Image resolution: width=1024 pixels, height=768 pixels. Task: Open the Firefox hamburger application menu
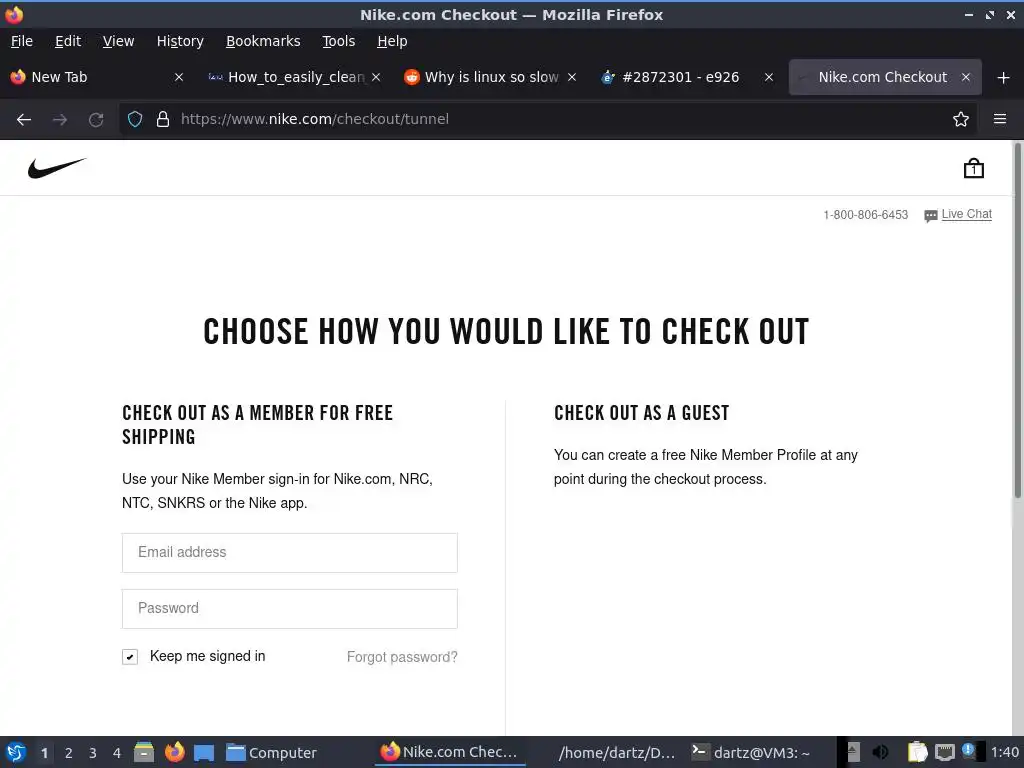point(1000,119)
